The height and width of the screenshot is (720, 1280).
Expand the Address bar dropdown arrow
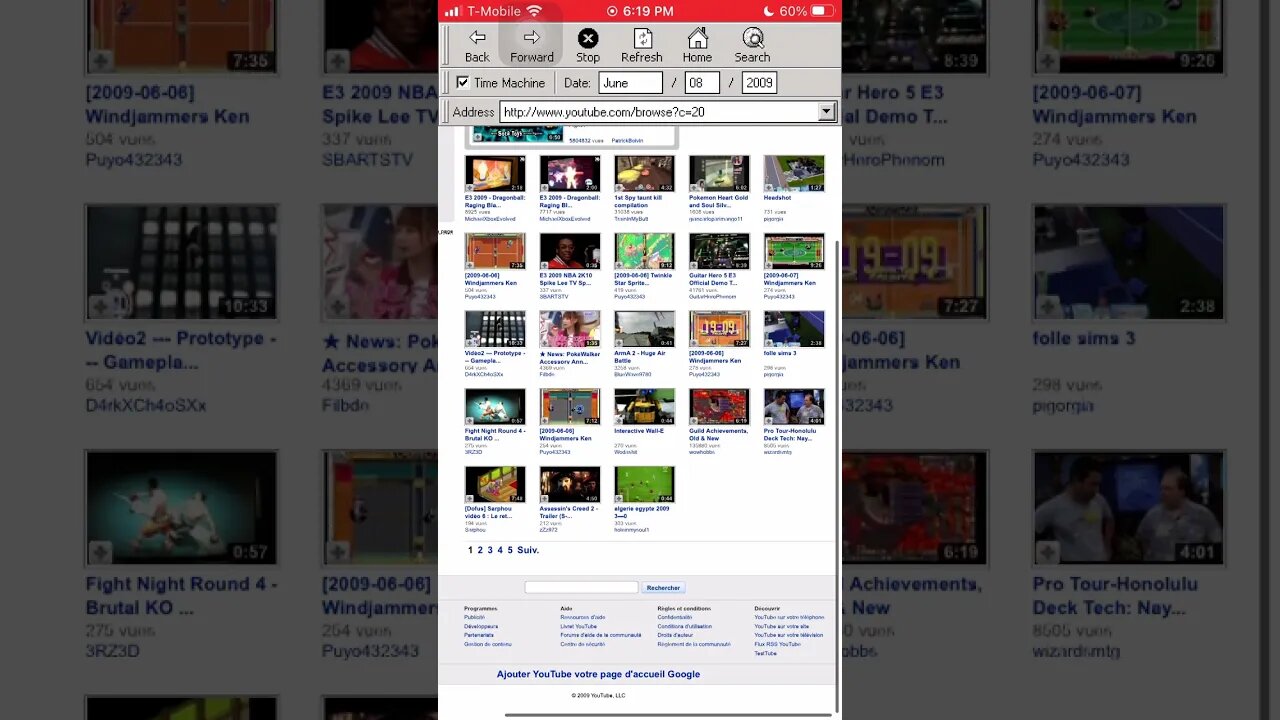(x=826, y=112)
